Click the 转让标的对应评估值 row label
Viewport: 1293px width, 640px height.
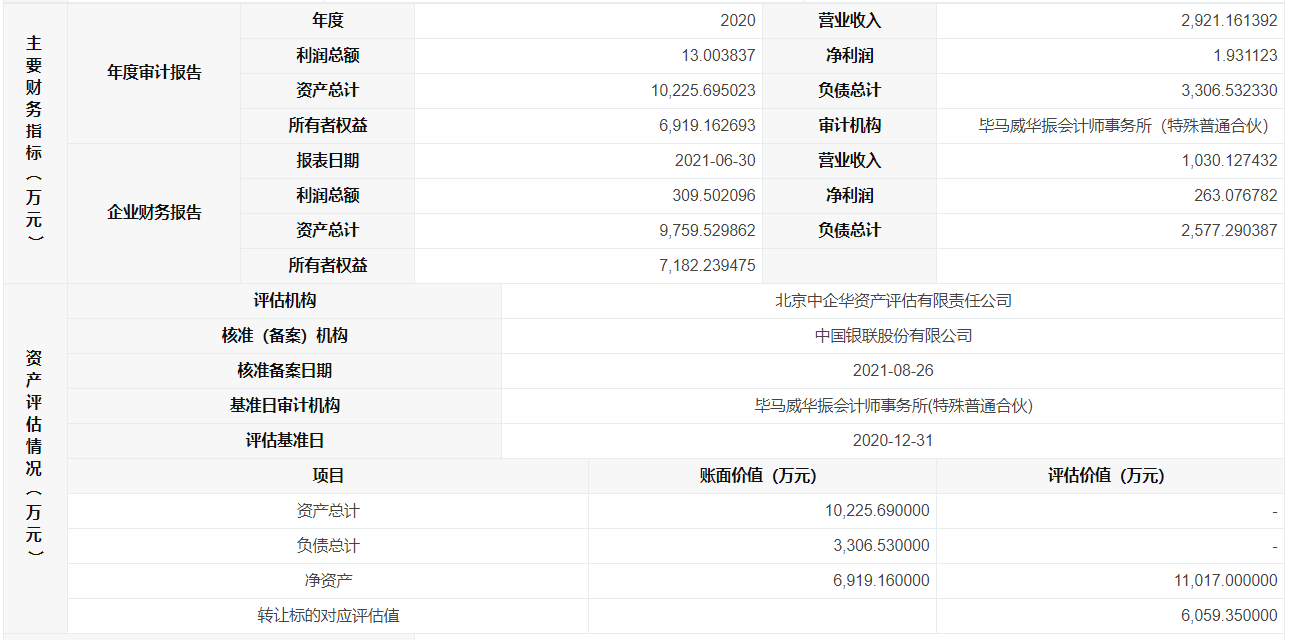328,616
